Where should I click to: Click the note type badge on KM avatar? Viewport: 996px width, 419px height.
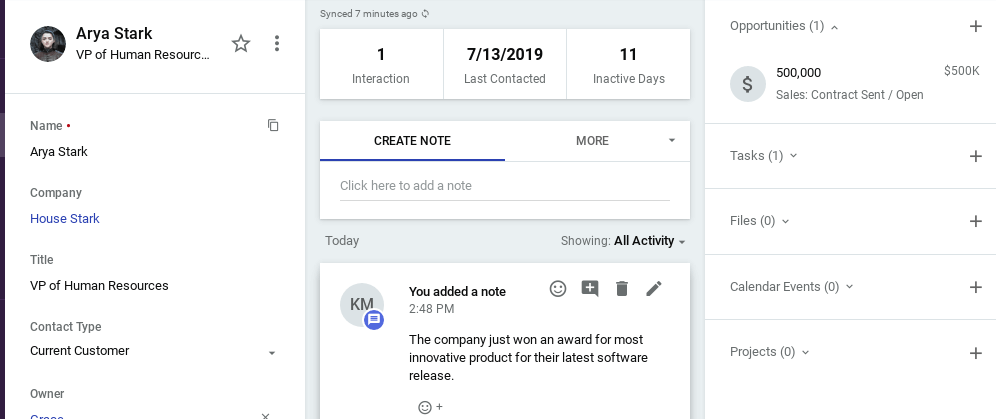pyautogui.click(x=374, y=320)
